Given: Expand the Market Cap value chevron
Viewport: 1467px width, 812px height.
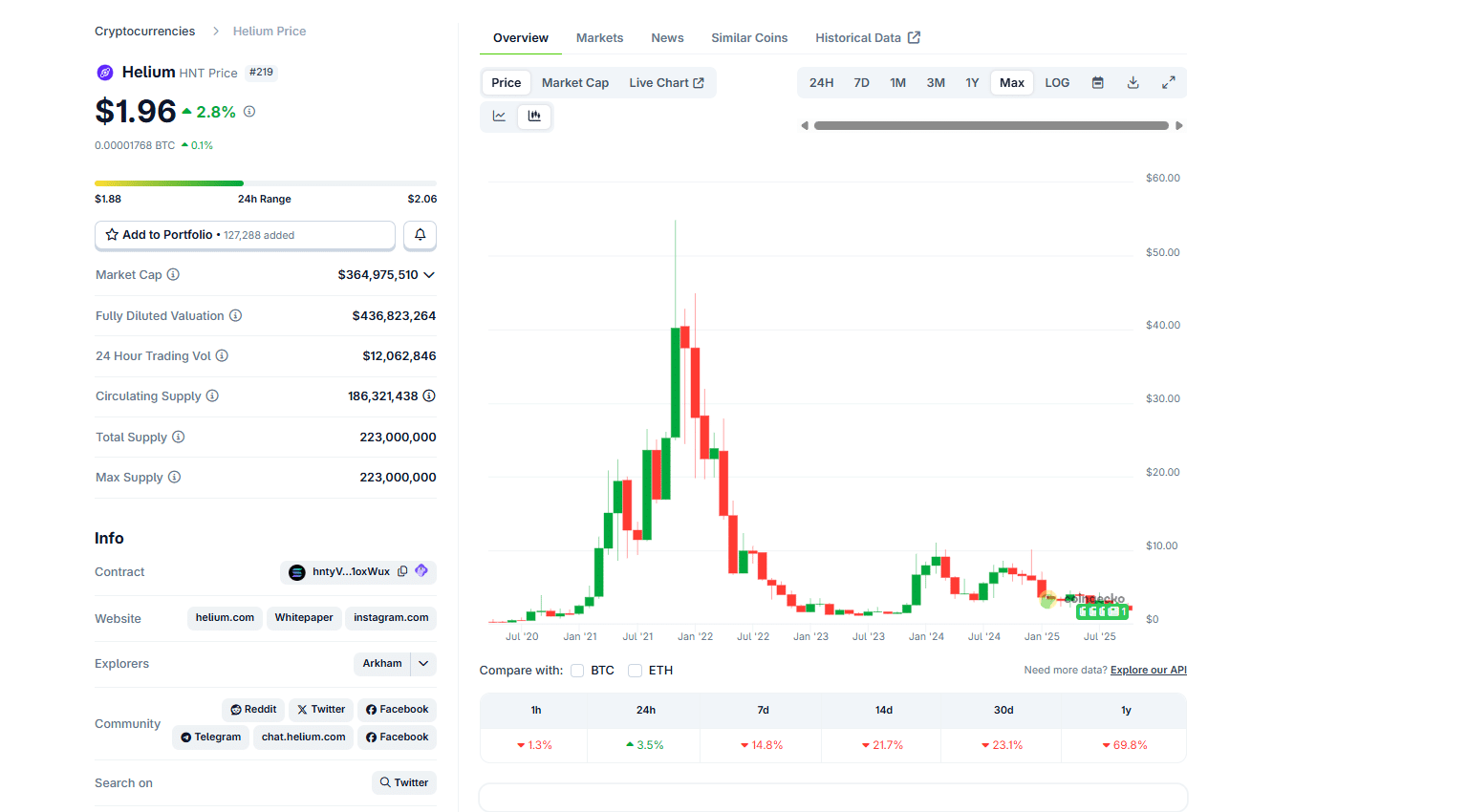Looking at the screenshot, I should coord(429,275).
